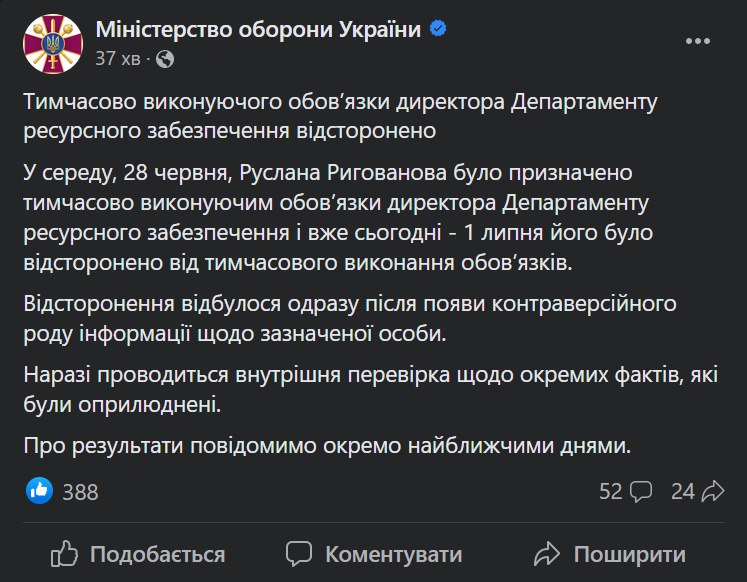Screen dimensions: 747x582
Task: Click the globe public-audience icon
Action: [165, 59]
